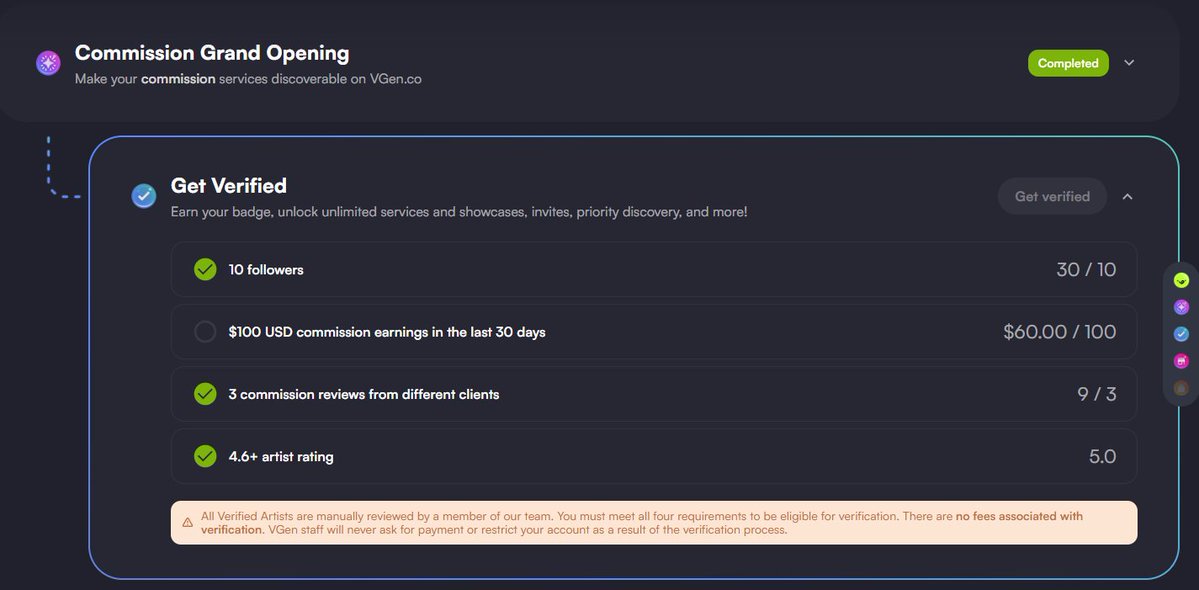Click the 4.6+ artist rating requirement label
The image size is (1199, 590).
coord(281,457)
